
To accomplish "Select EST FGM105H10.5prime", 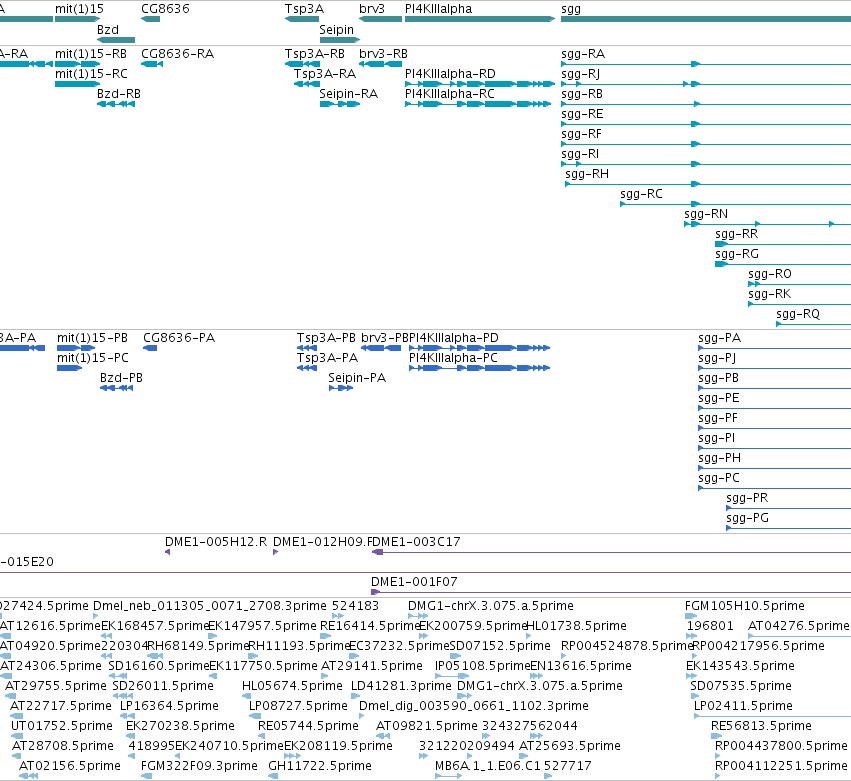I will [x=691, y=616].
